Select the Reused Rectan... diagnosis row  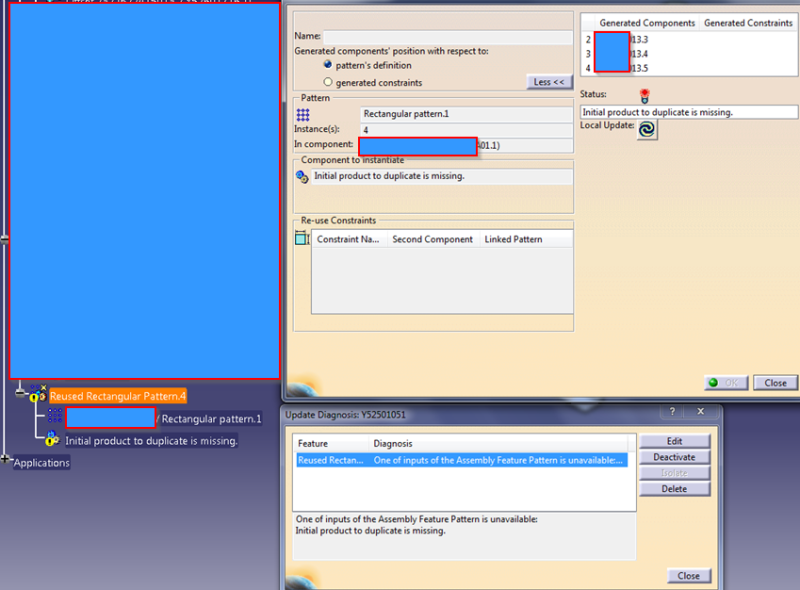point(462,460)
